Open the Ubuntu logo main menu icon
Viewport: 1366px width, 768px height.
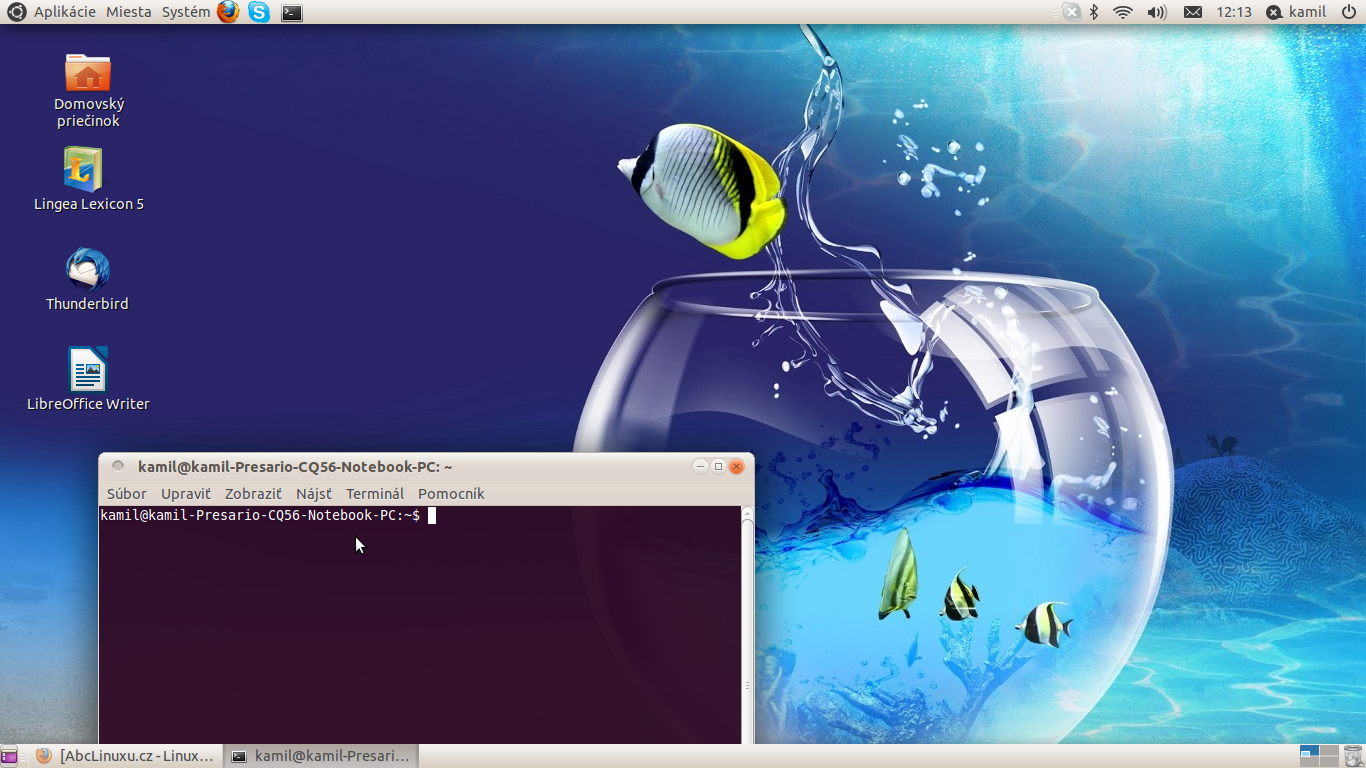point(16,12)
